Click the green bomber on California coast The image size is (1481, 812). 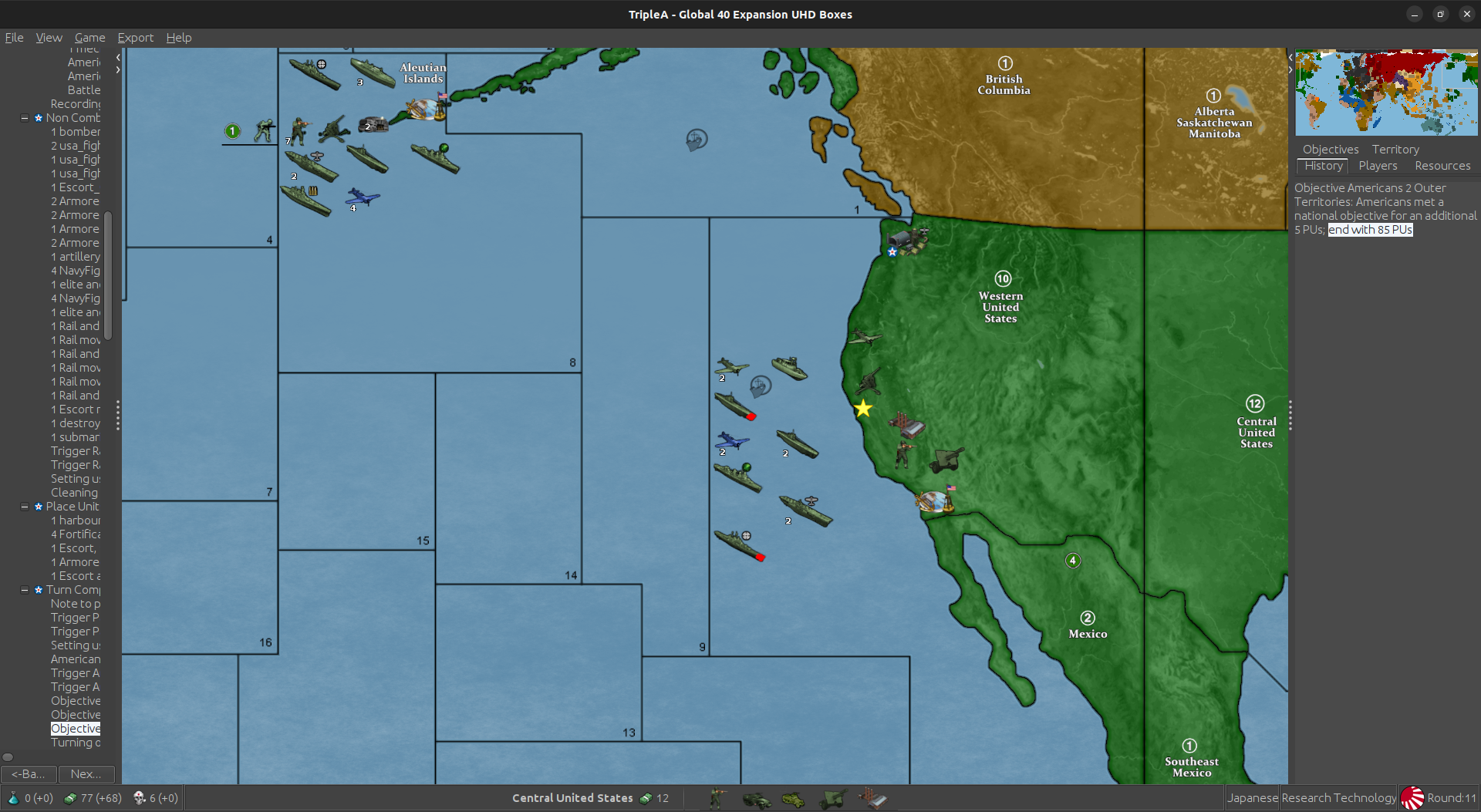pyautogui.click(x=865, y=337)
